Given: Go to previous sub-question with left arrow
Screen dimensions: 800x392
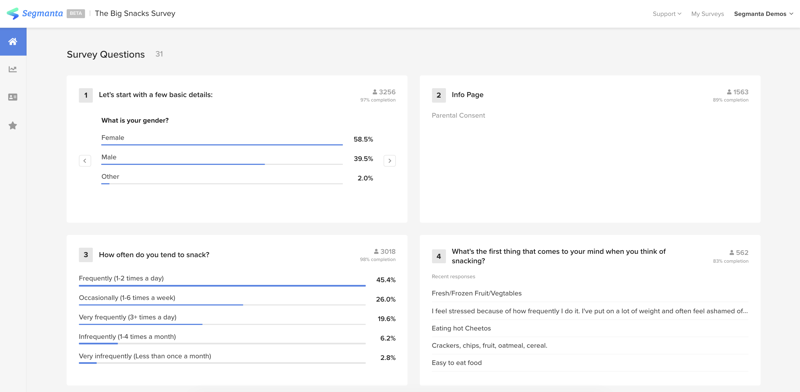Looking at the screenshot, I should (x=85, y=161).
